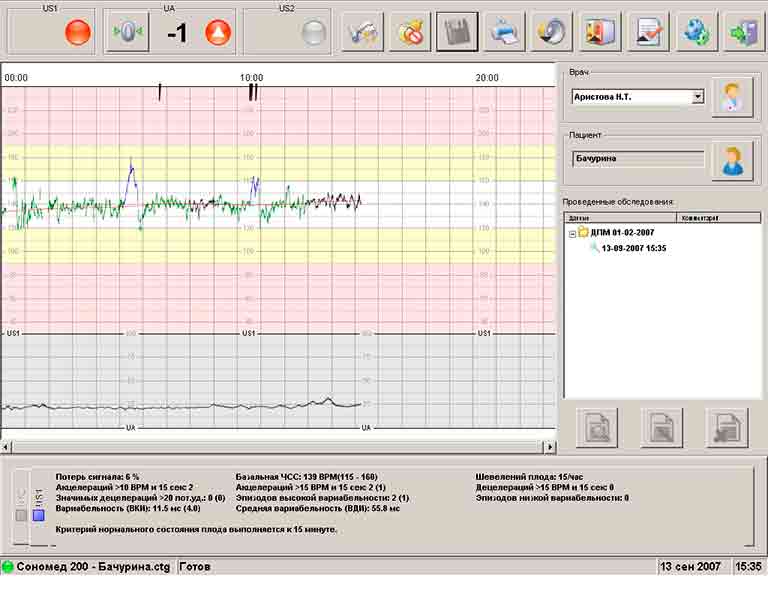Click the Бачурина patient name field
768x599 pixels.
coord(638,158)
